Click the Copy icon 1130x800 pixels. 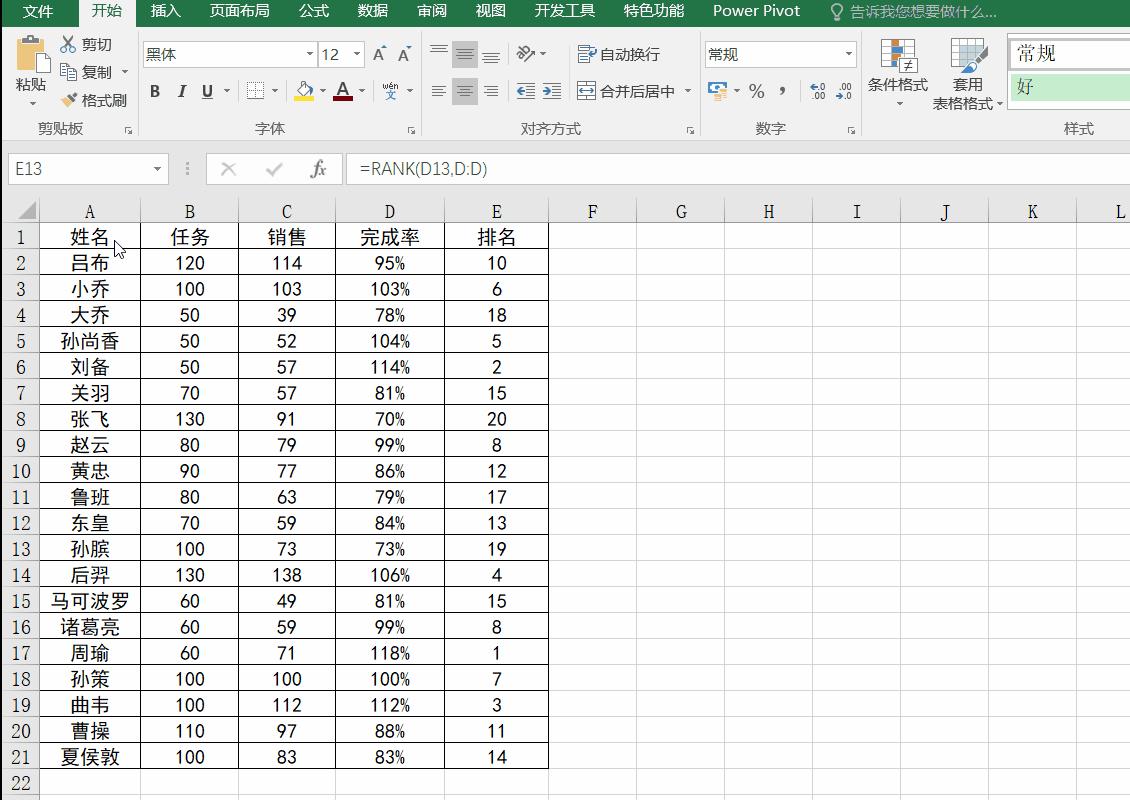68,72
